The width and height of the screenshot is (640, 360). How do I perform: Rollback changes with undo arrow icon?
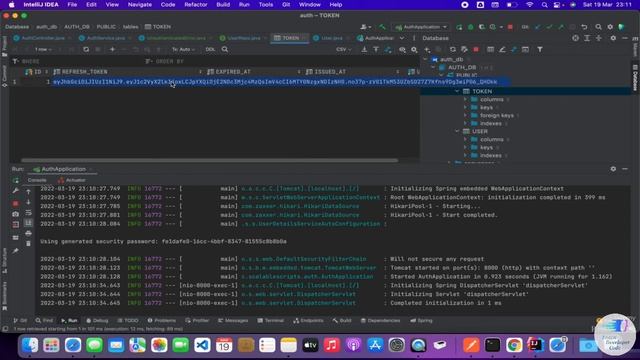click(584, 27)
